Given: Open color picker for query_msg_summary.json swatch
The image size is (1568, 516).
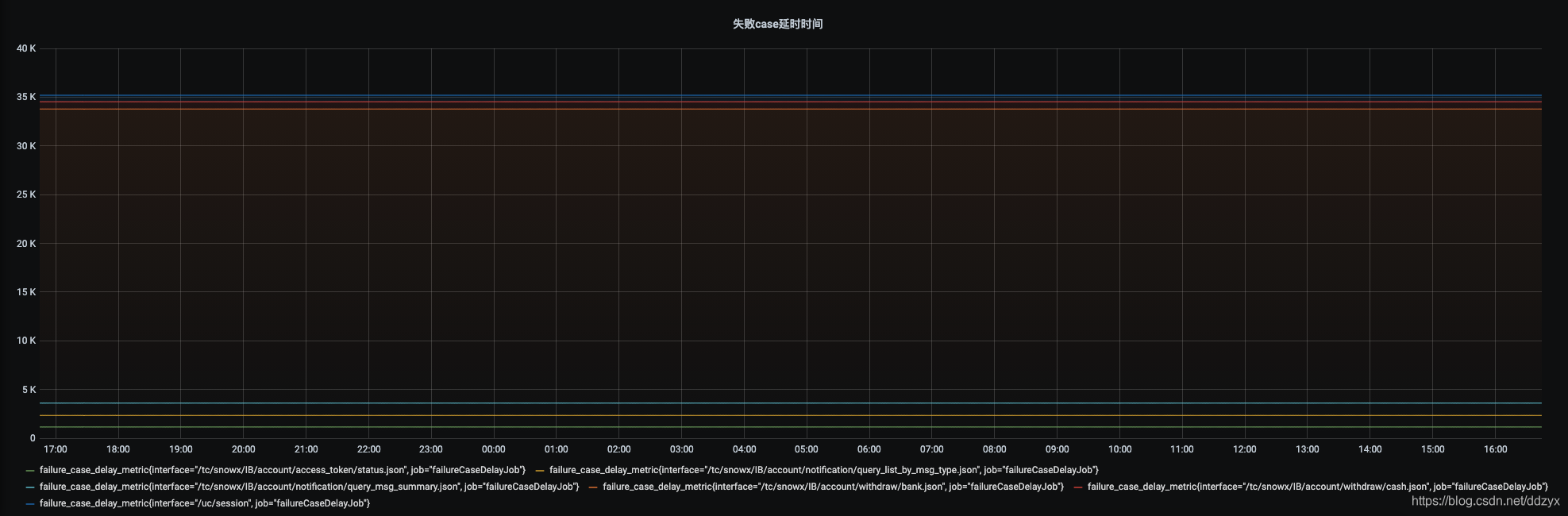Looking at the screenshot, I should tap(30, 487).
